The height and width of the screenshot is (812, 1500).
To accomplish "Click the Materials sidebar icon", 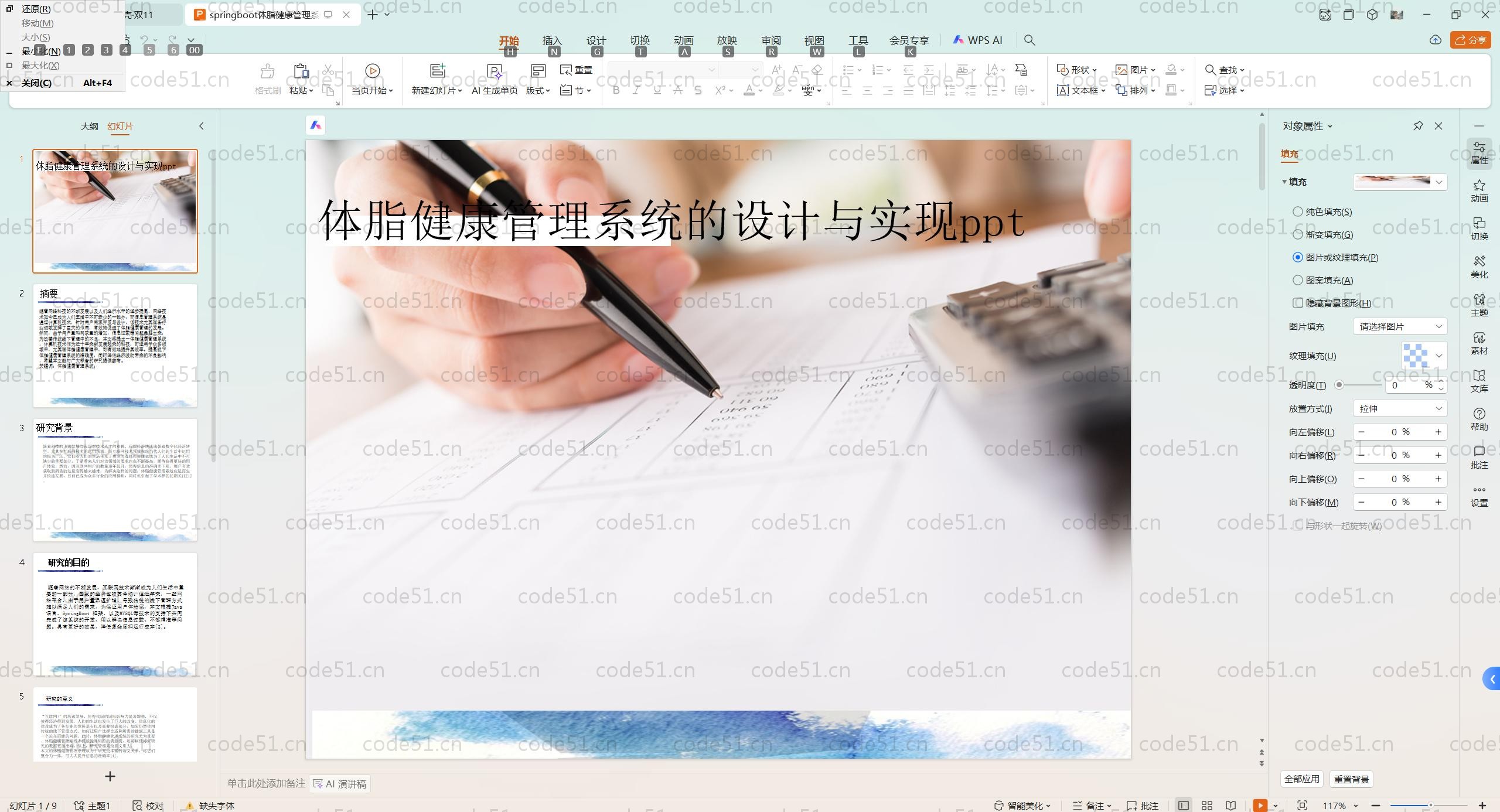I will pyautogui.click(x=1479, y=343).
